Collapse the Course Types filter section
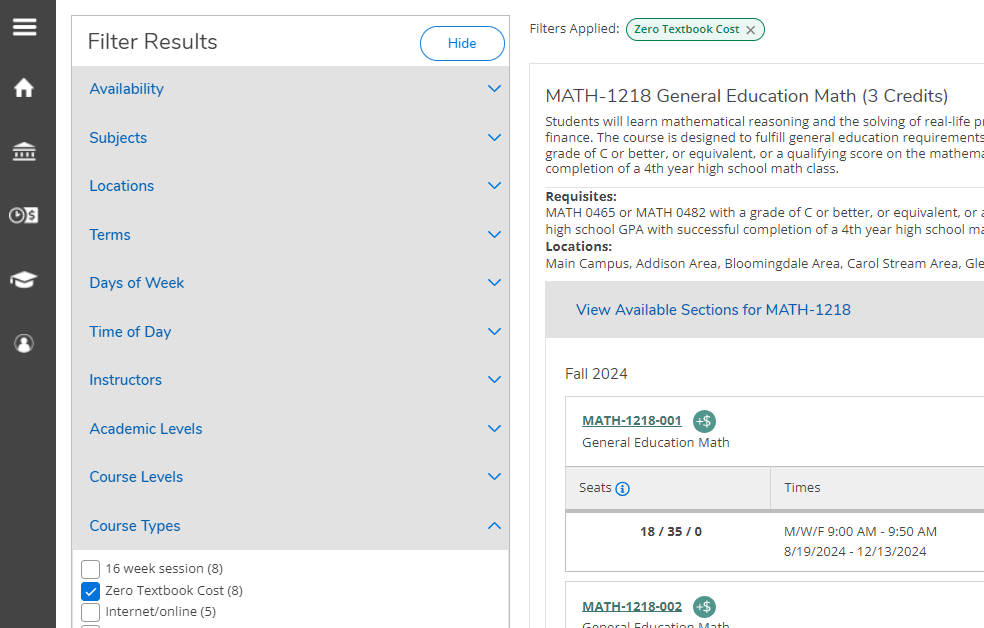Image resolution: width=984 pixels, height=628 pixels. [290, 526]
